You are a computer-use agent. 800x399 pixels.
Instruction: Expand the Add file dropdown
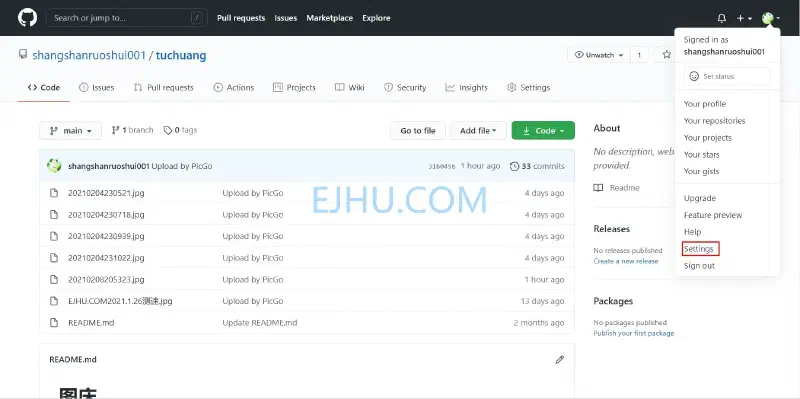pos(478,131)
